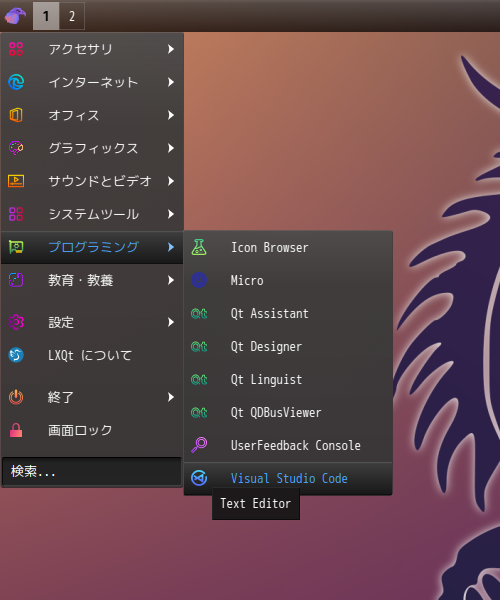The width and height of the screenshot is (500, 600).
Task: Click the power icon beside 終了
Action: (16, 397)
